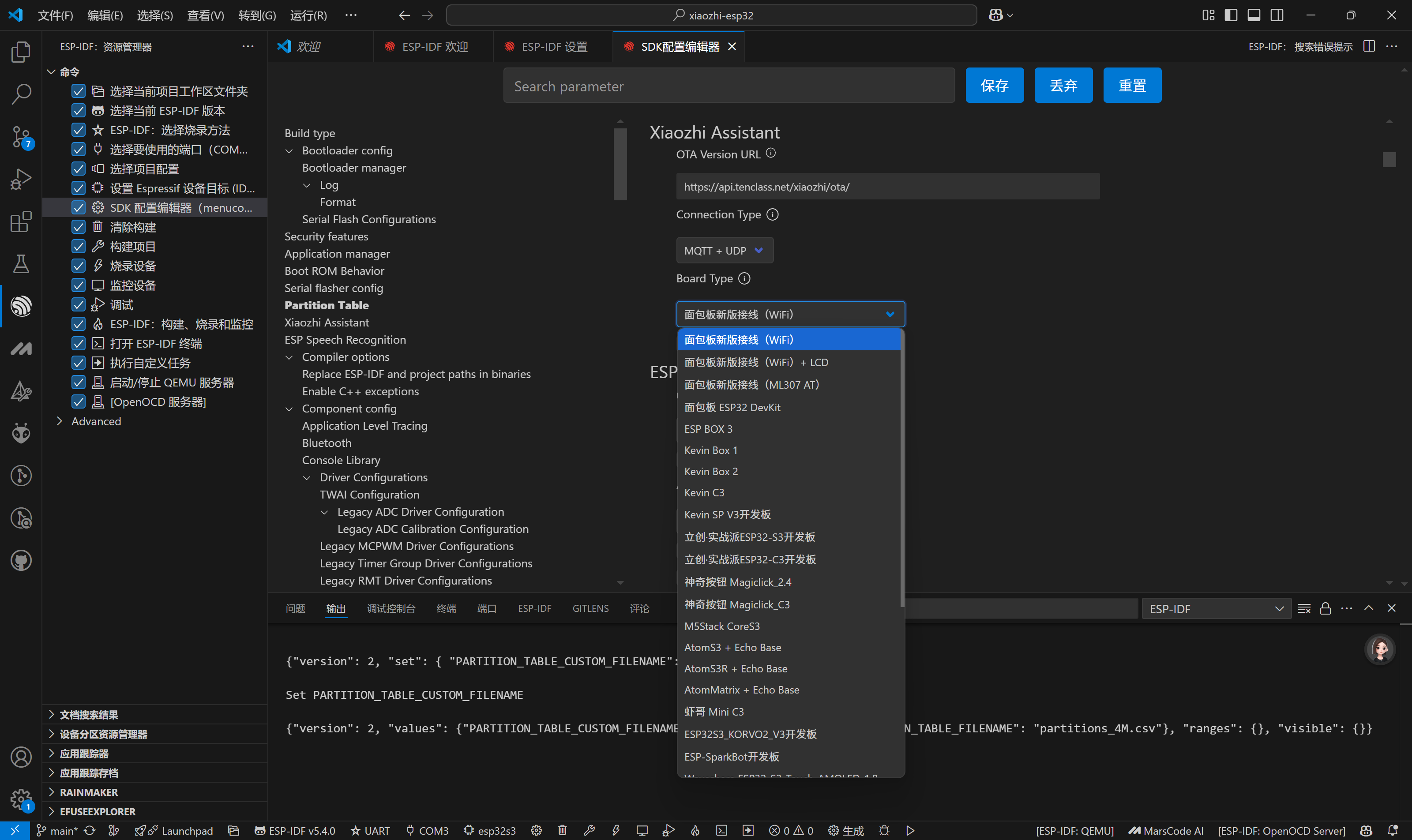
Task: Toggle the 监控设备 command checkbox
Action: (79, 285)
